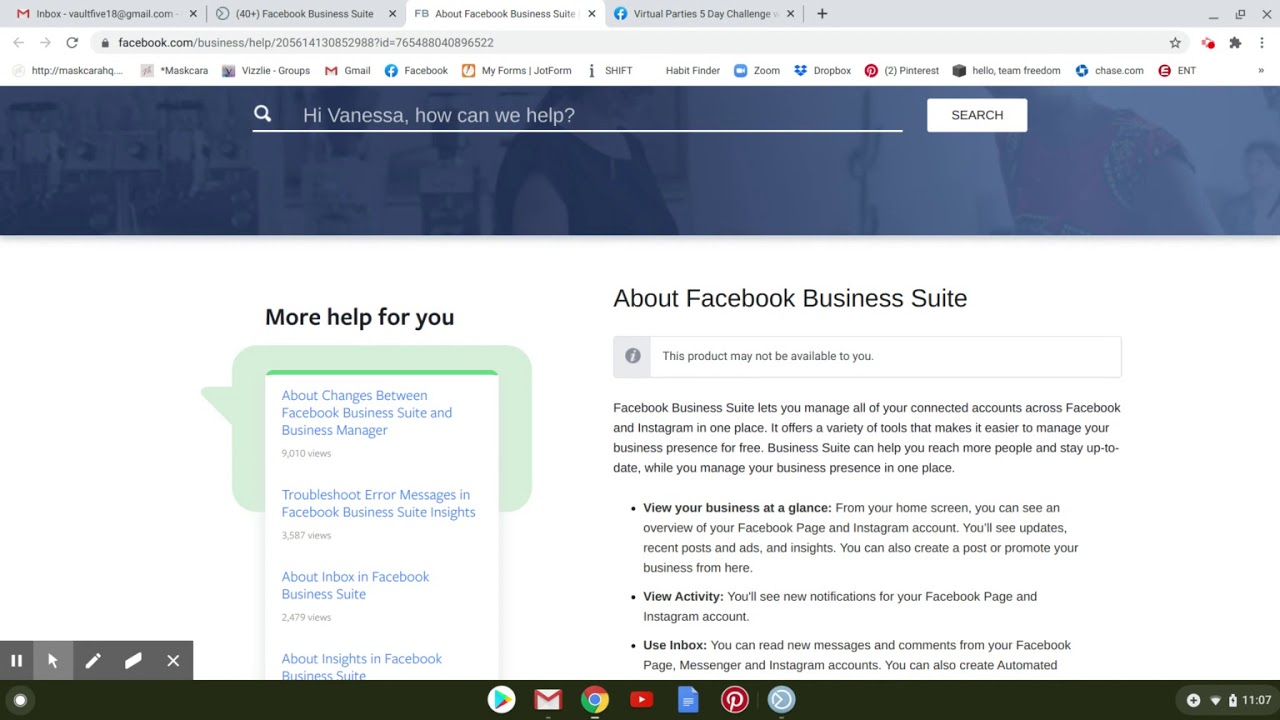The height and width of the screenshot is (720, 1280).
Task: Open Google Play Store from shelf
Action: (x=502, y=700)
